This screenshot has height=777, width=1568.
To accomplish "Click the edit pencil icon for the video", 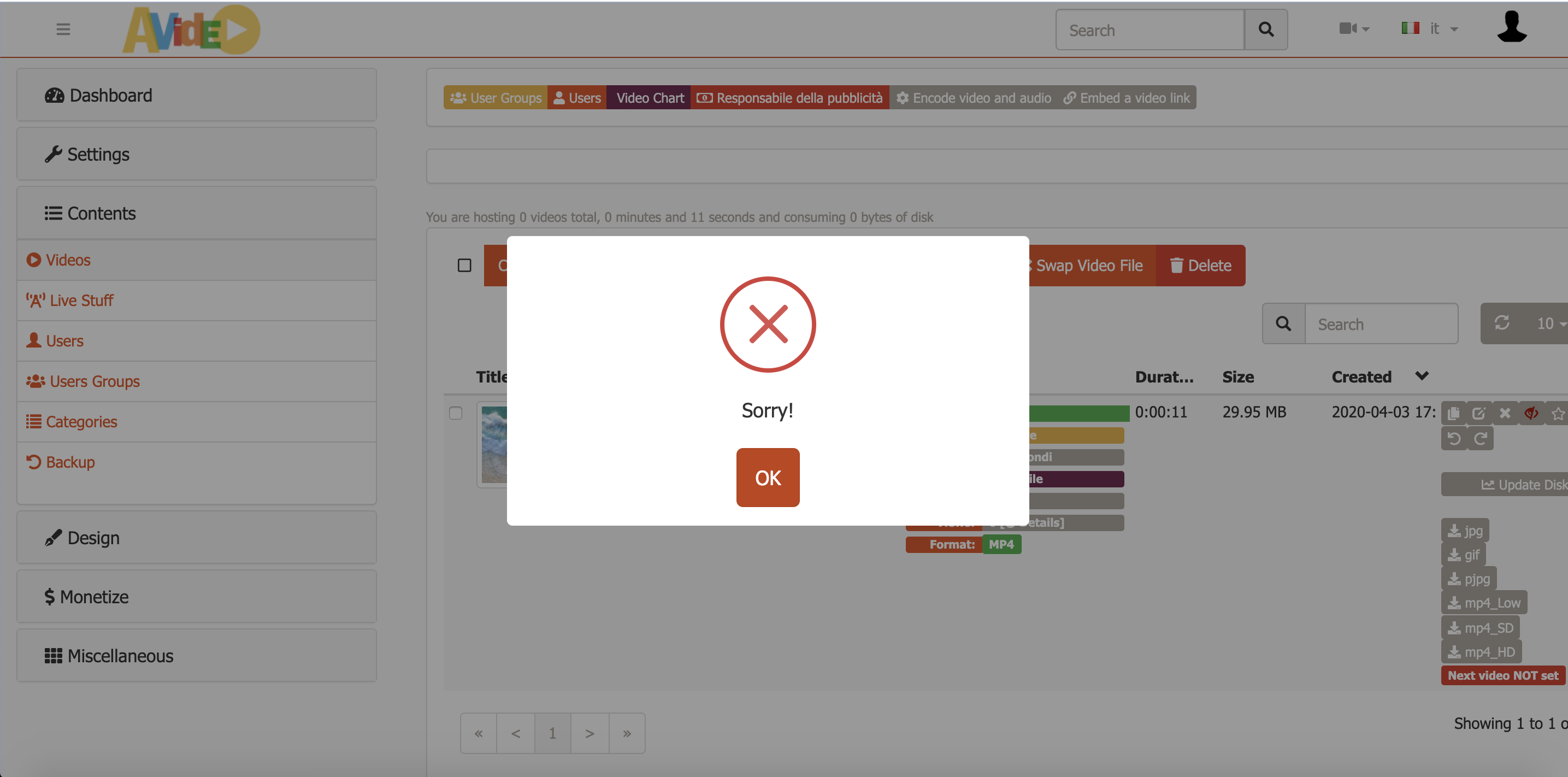I will [x=1478, y=413].
